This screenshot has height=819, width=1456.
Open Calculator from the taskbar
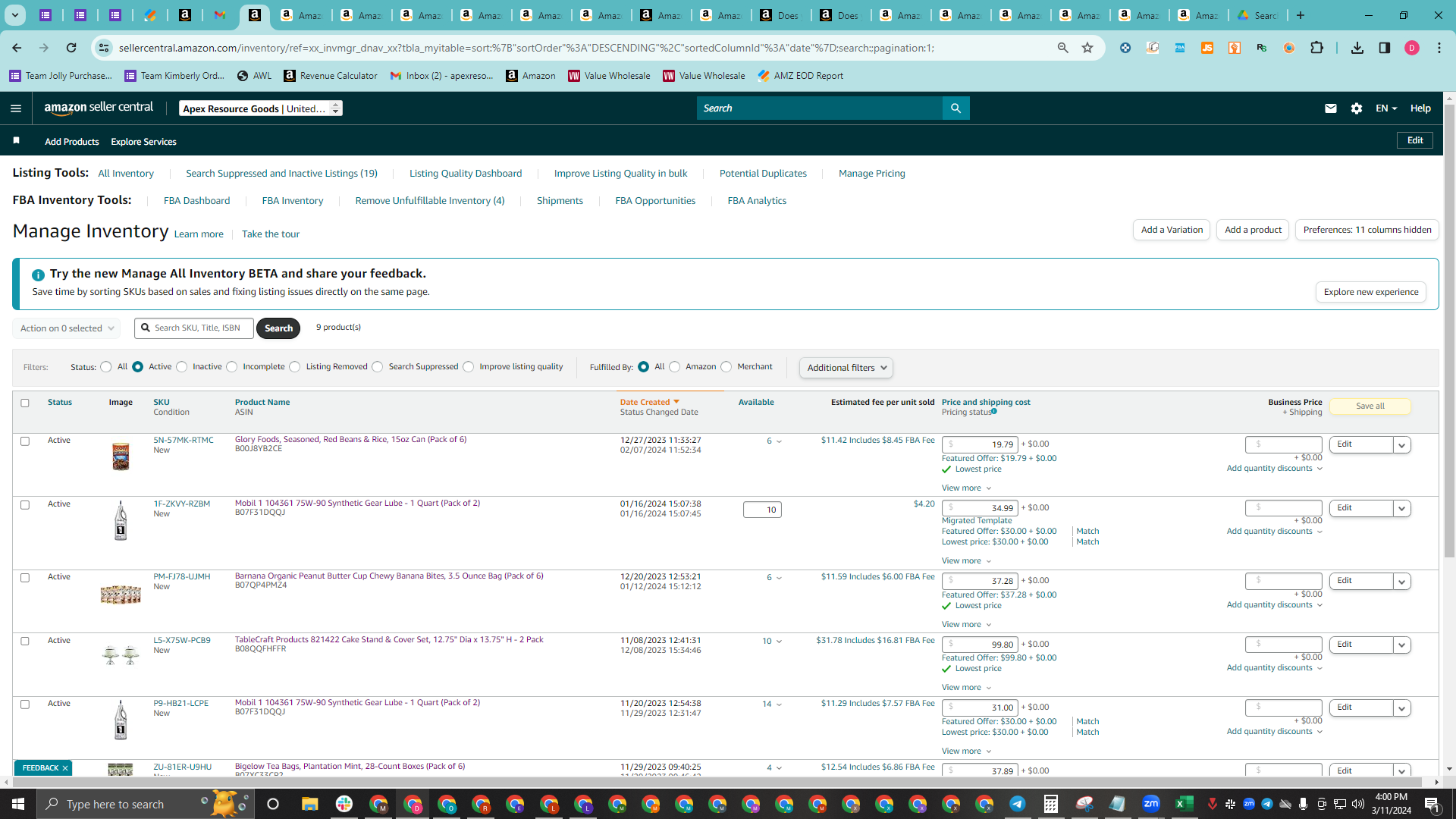tap(1050, 804)
